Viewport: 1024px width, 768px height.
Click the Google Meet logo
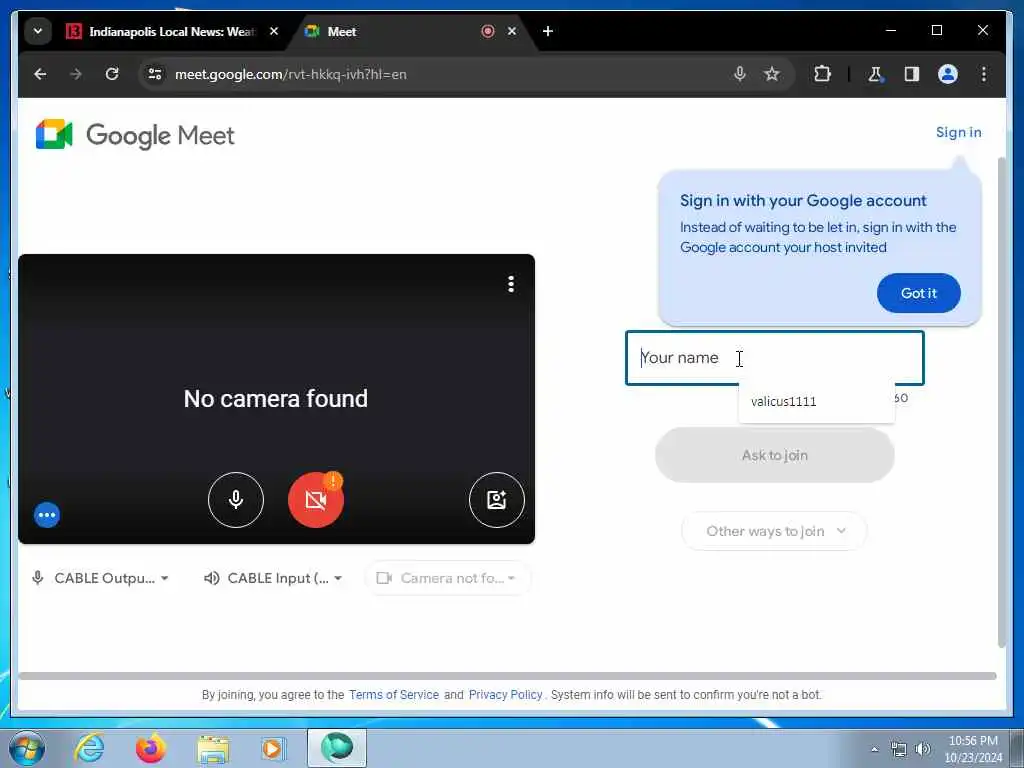[x=135, y=135]
